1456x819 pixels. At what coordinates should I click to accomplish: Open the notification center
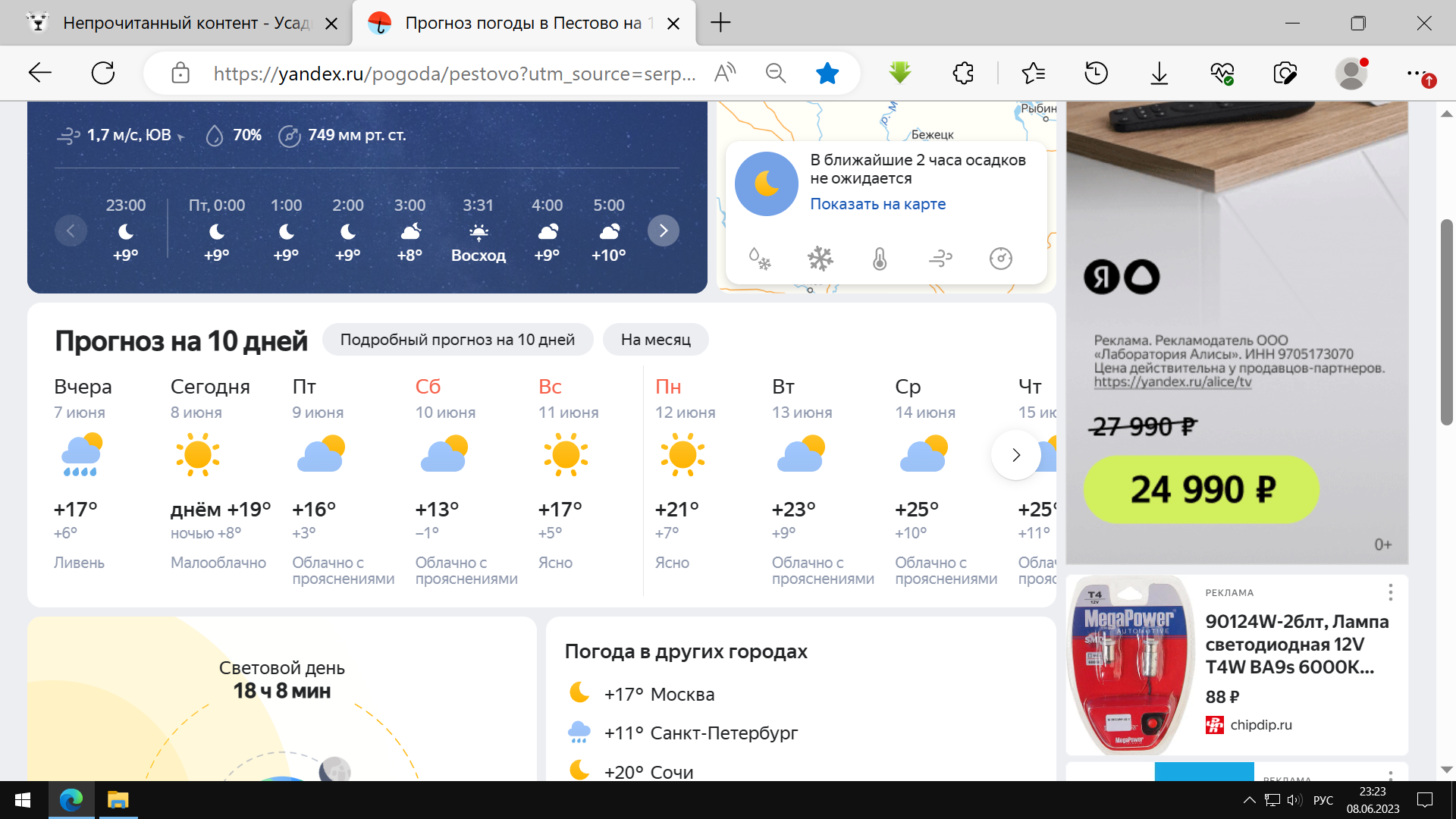(x=1425, y=800)
